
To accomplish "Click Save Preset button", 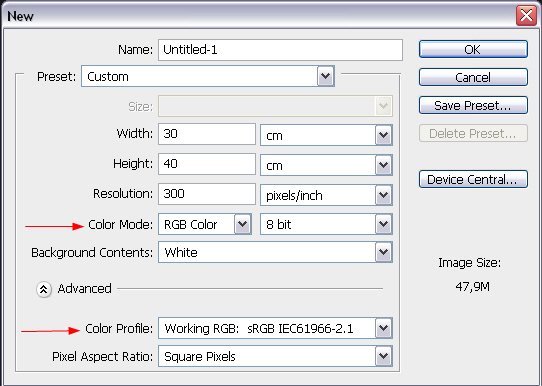I will pos(473,105).
